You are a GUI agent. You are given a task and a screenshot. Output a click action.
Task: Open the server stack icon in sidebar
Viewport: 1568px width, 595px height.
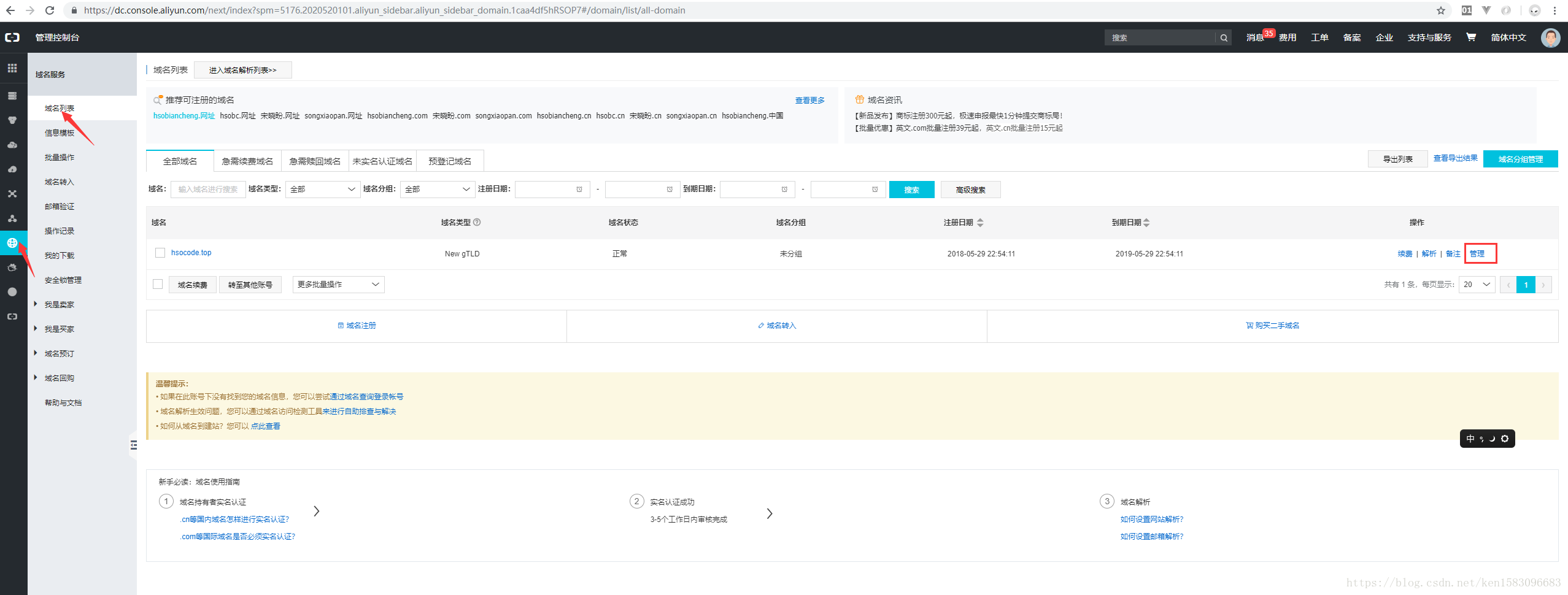point(12,96)
